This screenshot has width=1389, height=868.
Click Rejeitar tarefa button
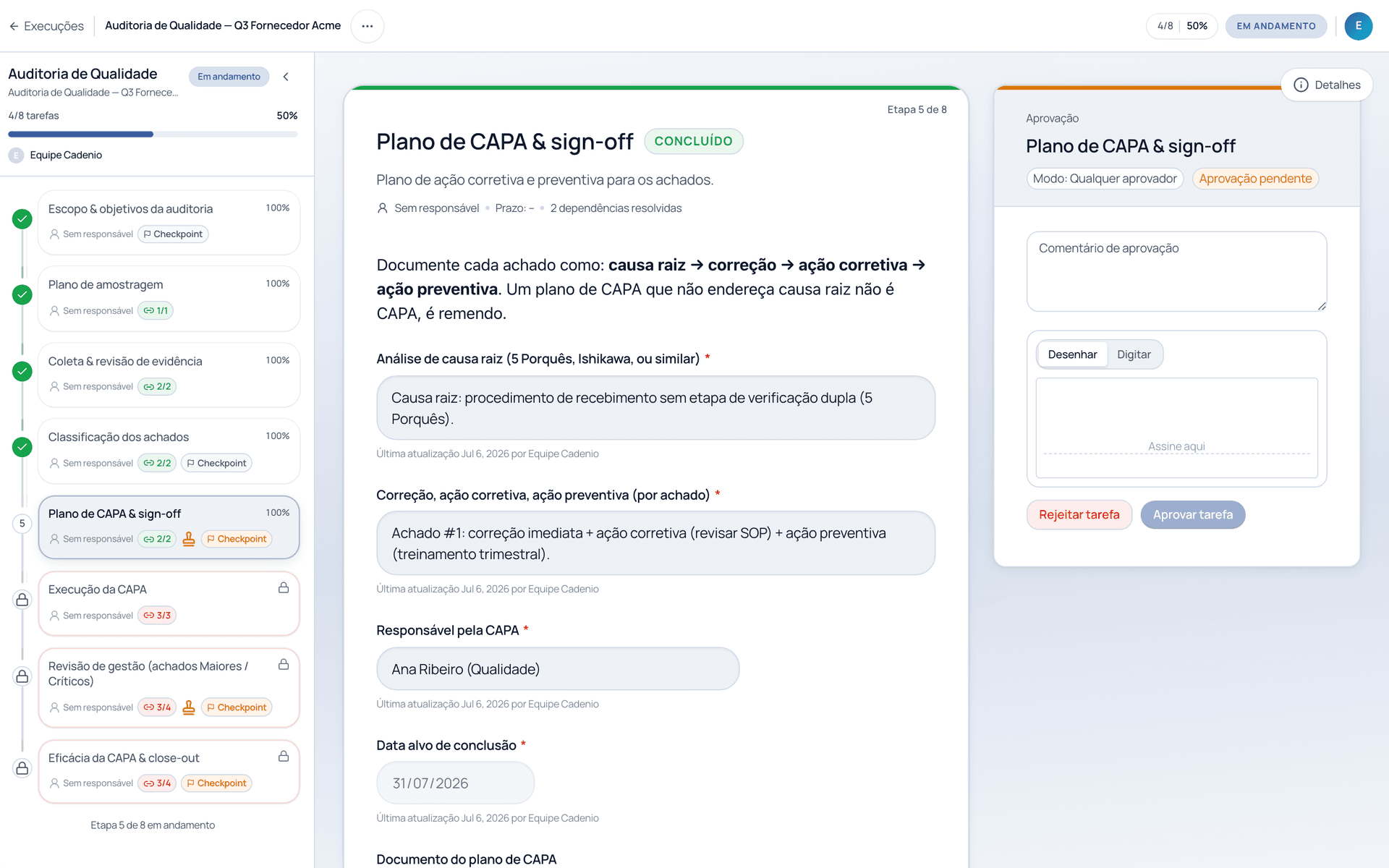[x=1079, y=515]
